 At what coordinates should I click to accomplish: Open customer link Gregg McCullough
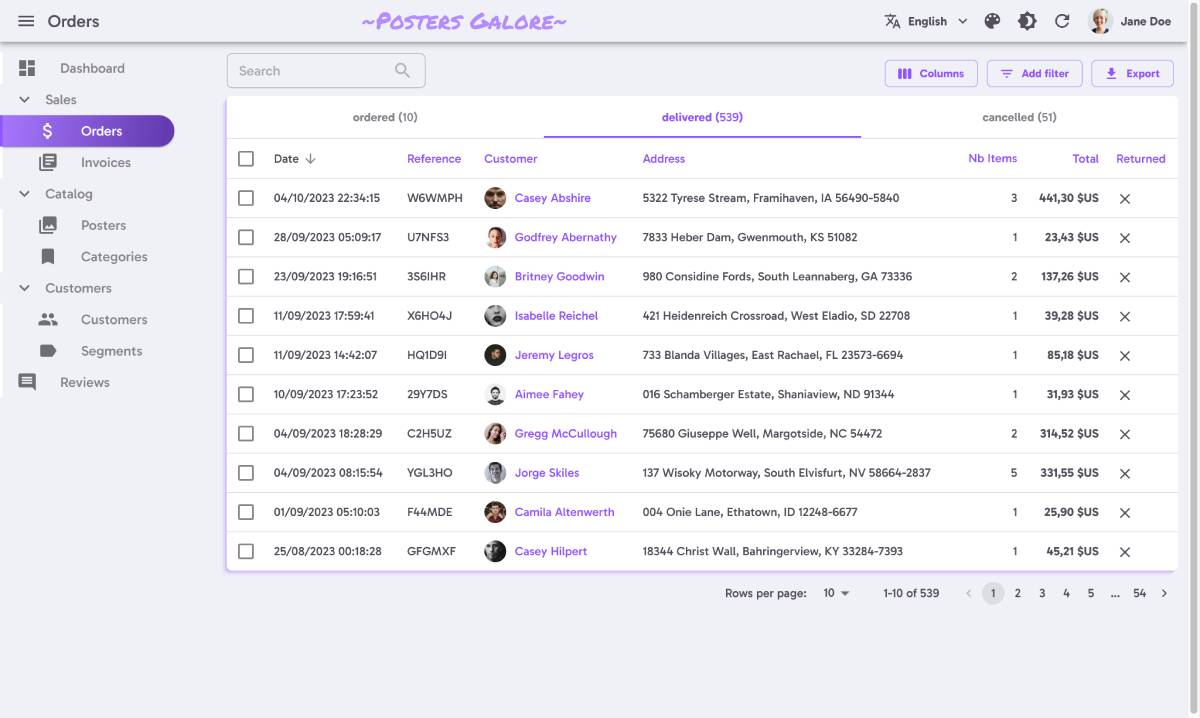[565, 434]
